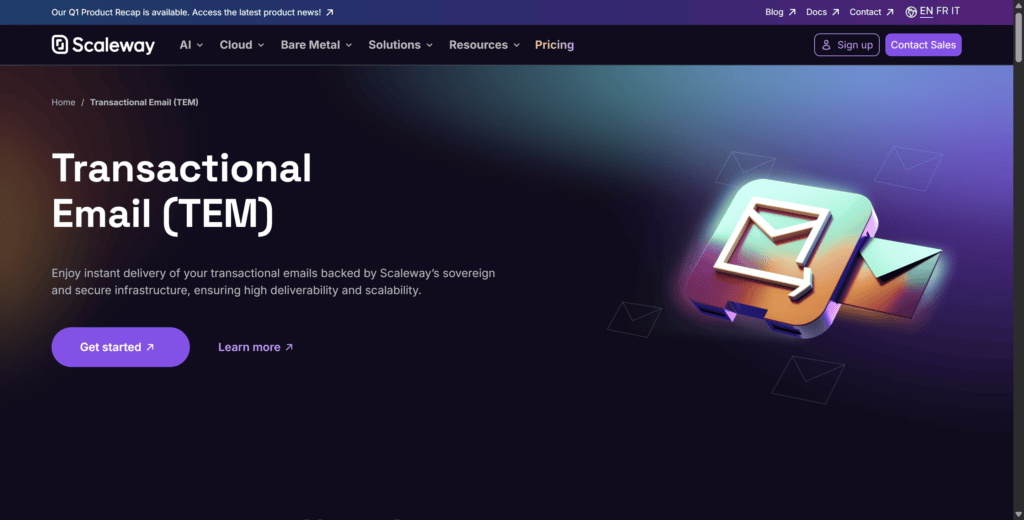This screenshot has height=520, width=1024.
Task: Expand the AI menu chevron
Action: [x=200, y=45]
